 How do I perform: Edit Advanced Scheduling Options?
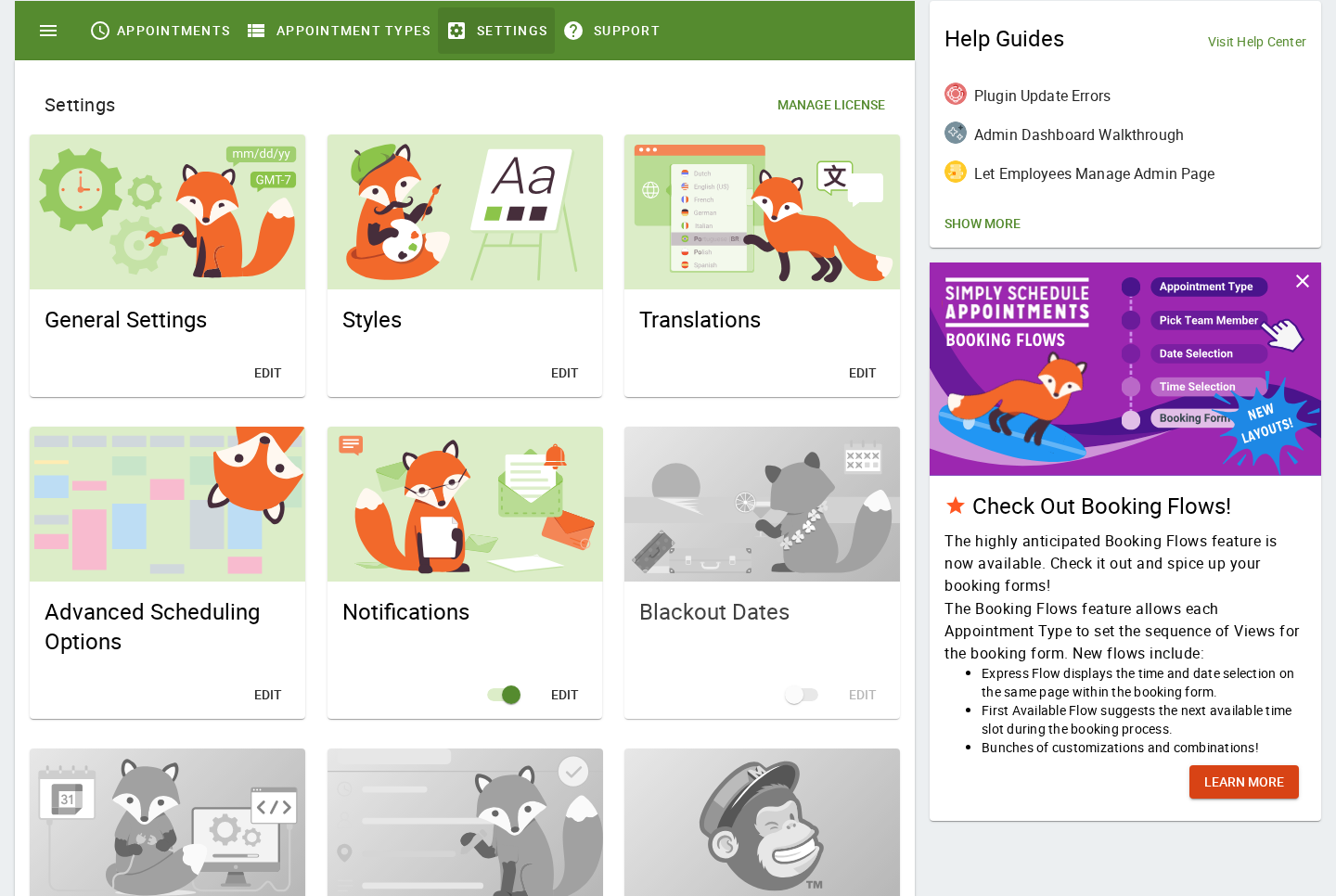click(268, 695)
